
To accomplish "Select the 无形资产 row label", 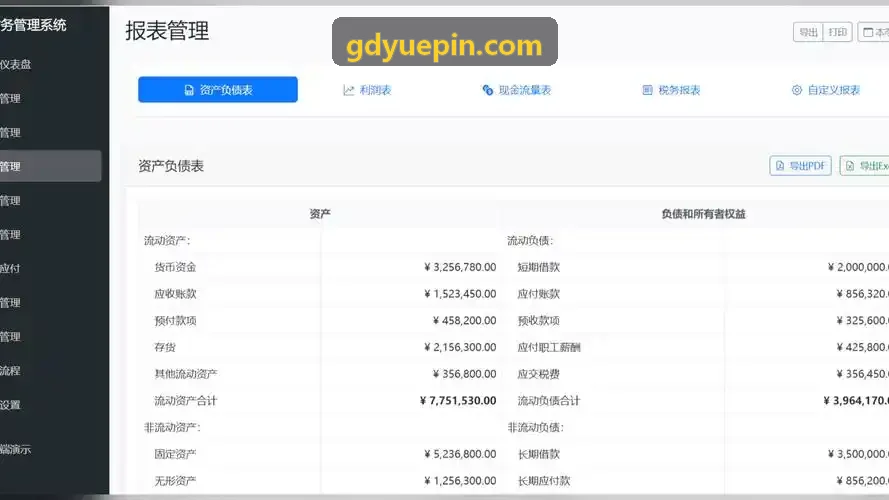I will pyautogui.click(x=175, y=480).
